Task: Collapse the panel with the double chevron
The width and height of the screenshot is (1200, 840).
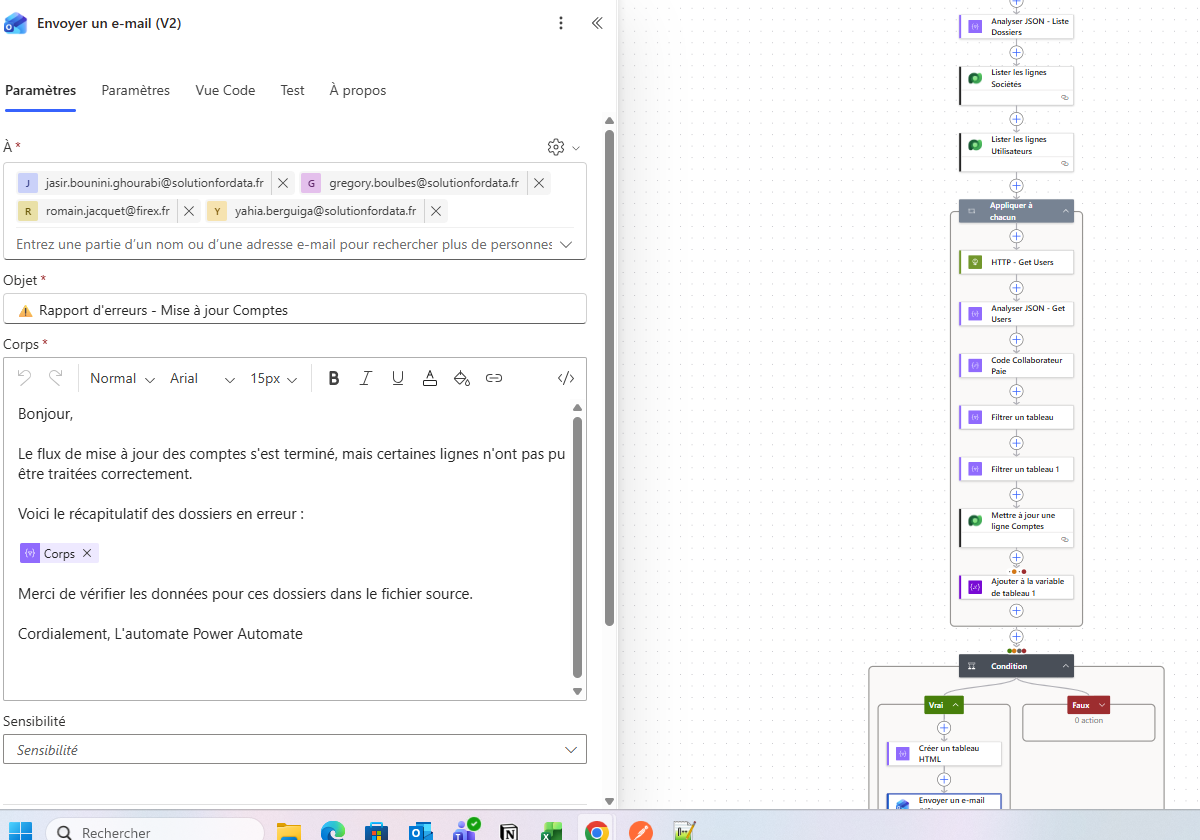Action: click(x=597, y=23)
